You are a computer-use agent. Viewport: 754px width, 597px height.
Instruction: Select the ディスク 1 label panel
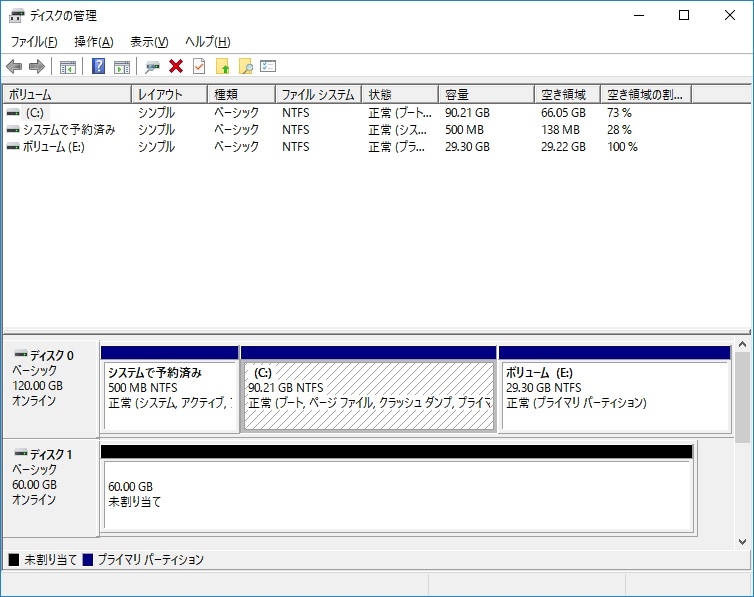point(51,488)
